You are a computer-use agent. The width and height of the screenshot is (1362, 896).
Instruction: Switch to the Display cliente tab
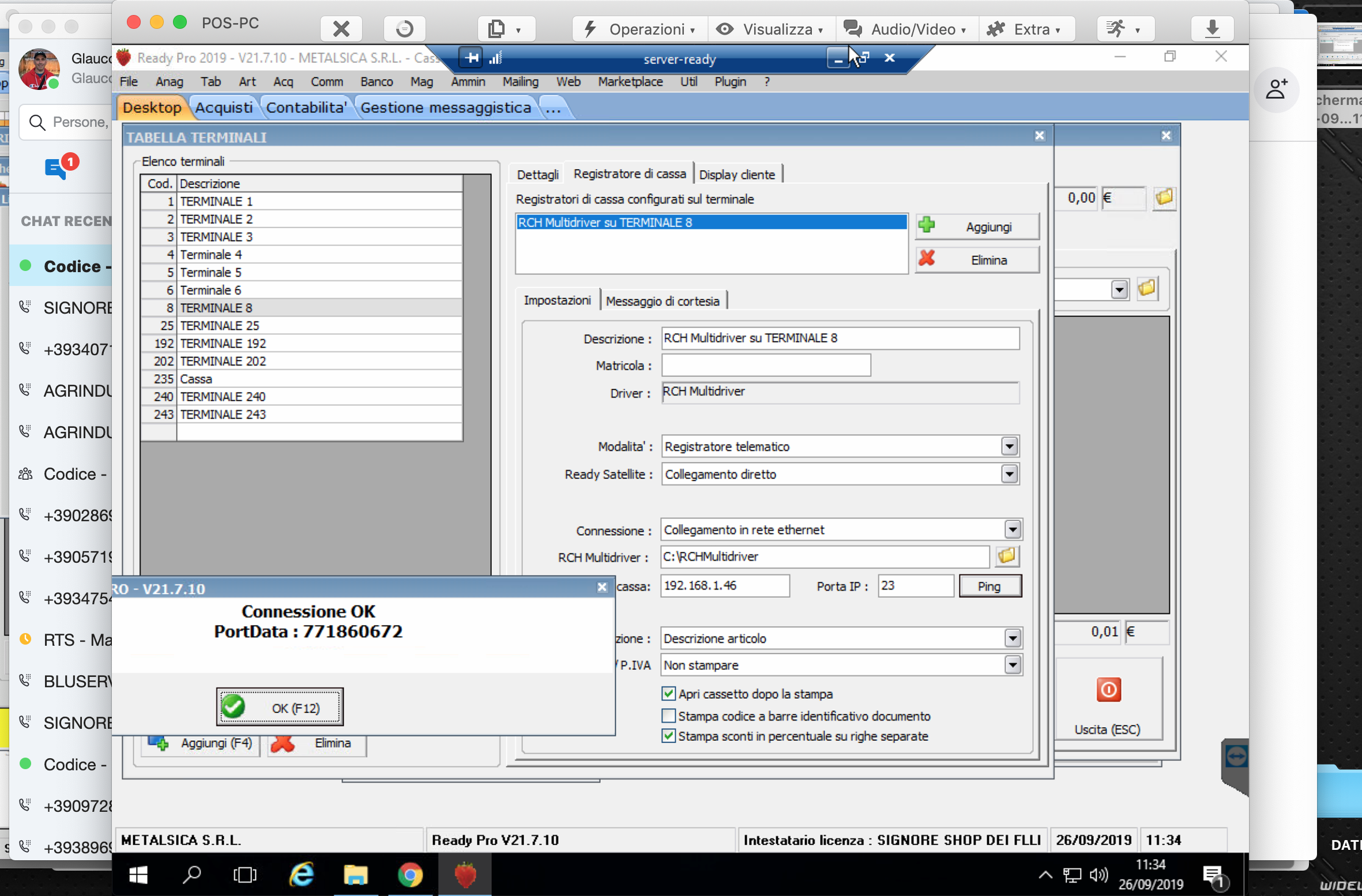click(x=737, y=174)
